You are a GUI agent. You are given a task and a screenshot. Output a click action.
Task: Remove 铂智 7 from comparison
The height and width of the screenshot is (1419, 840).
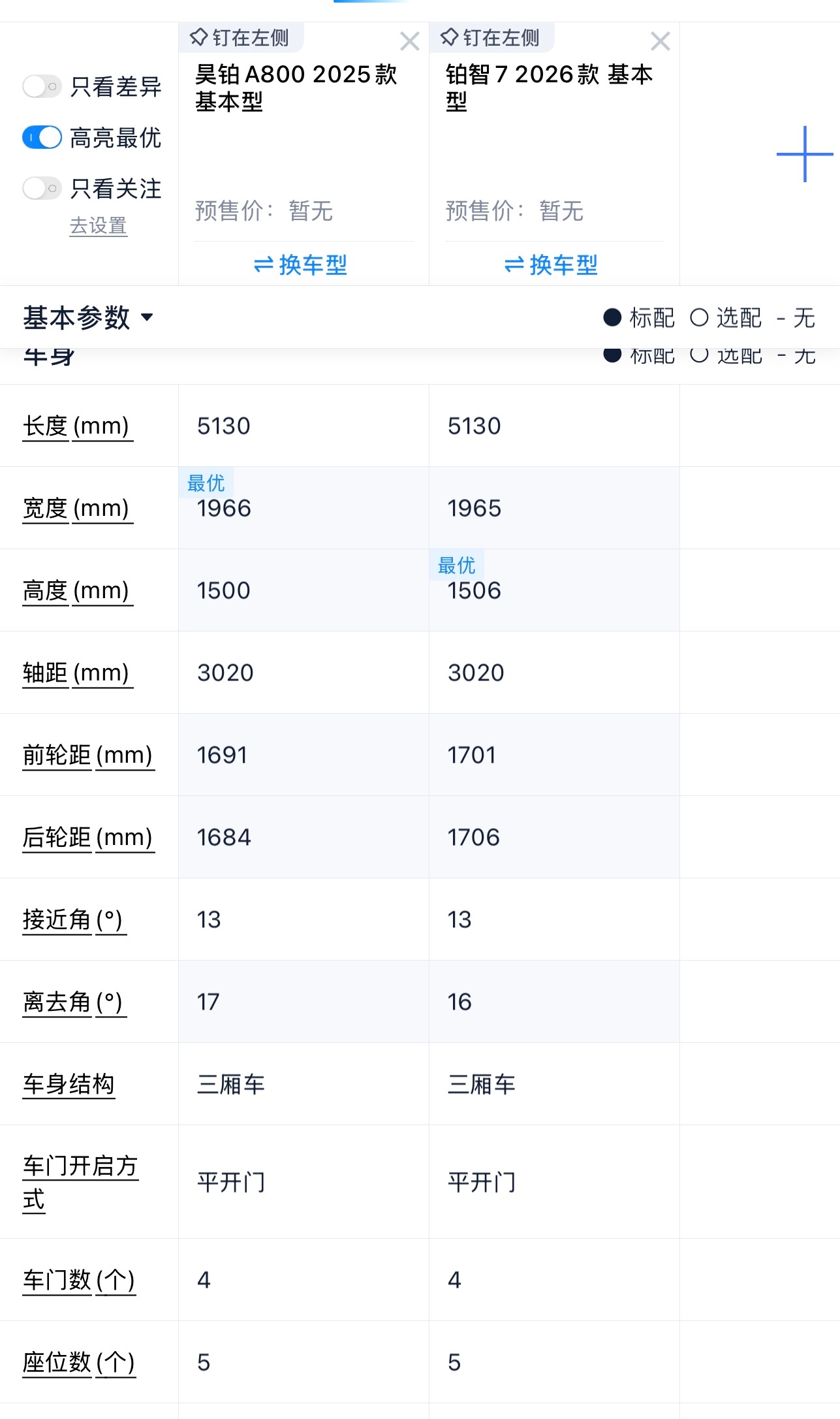pos(660,42)
